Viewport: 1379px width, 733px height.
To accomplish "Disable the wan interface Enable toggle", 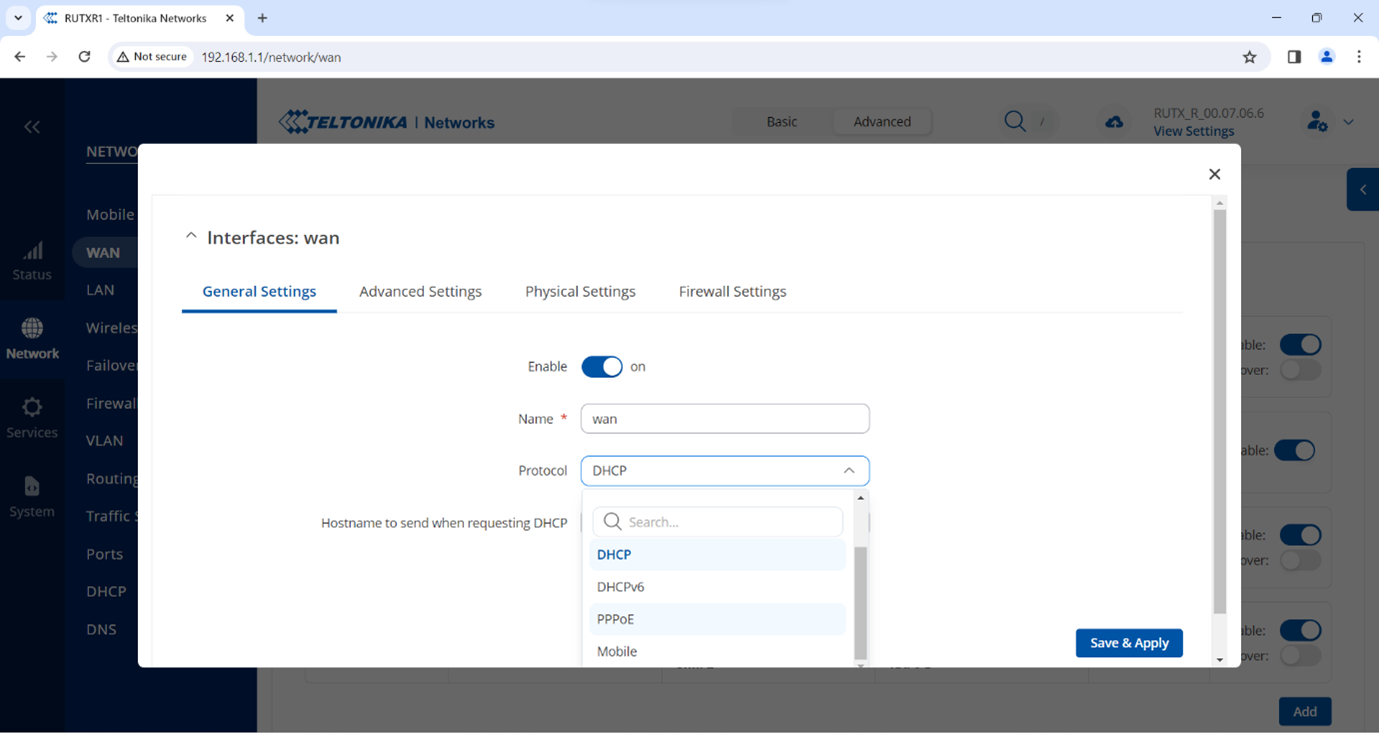I will (x=602, y=367).
